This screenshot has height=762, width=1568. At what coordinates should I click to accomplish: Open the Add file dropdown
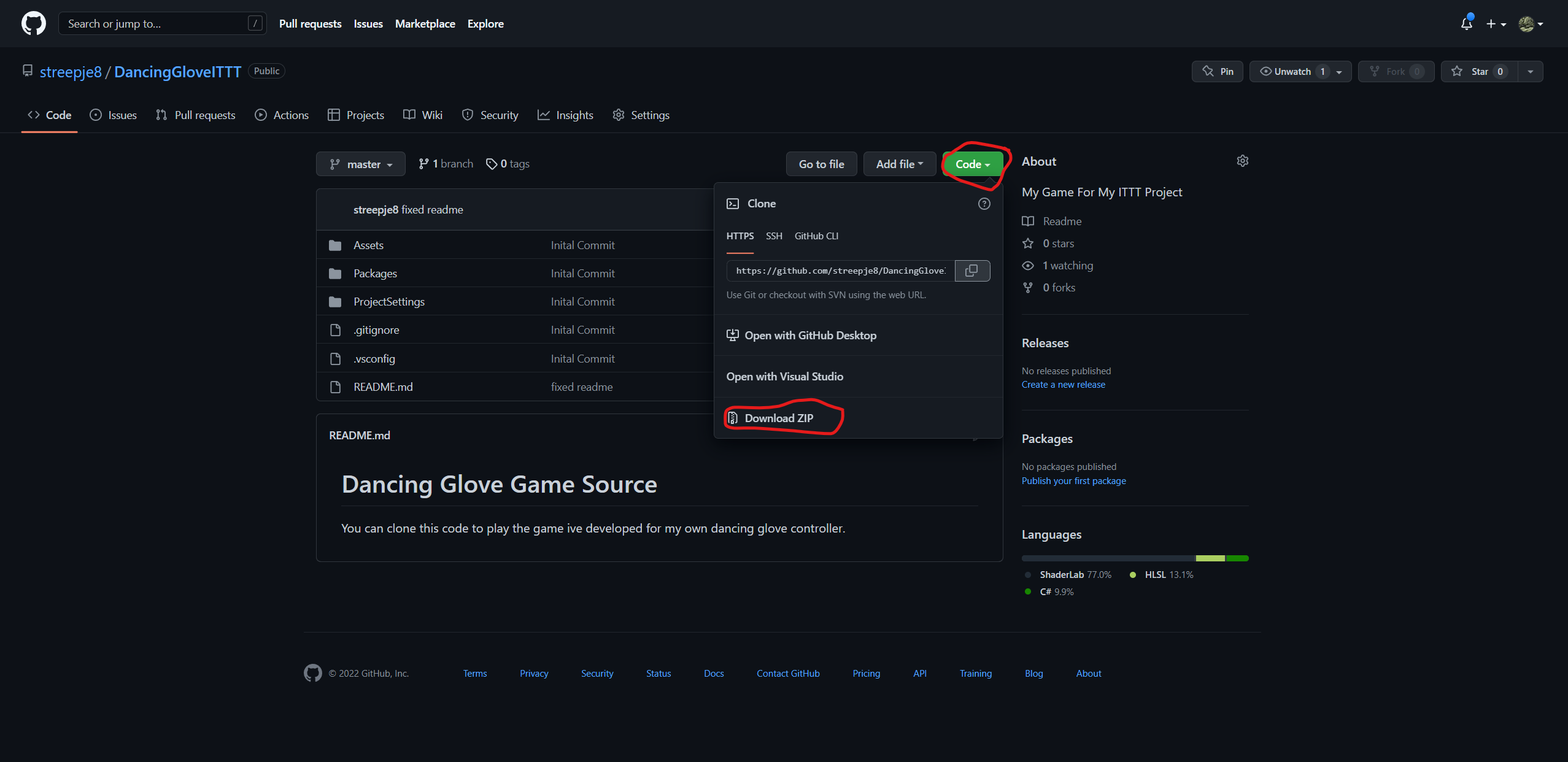[899, 164]
